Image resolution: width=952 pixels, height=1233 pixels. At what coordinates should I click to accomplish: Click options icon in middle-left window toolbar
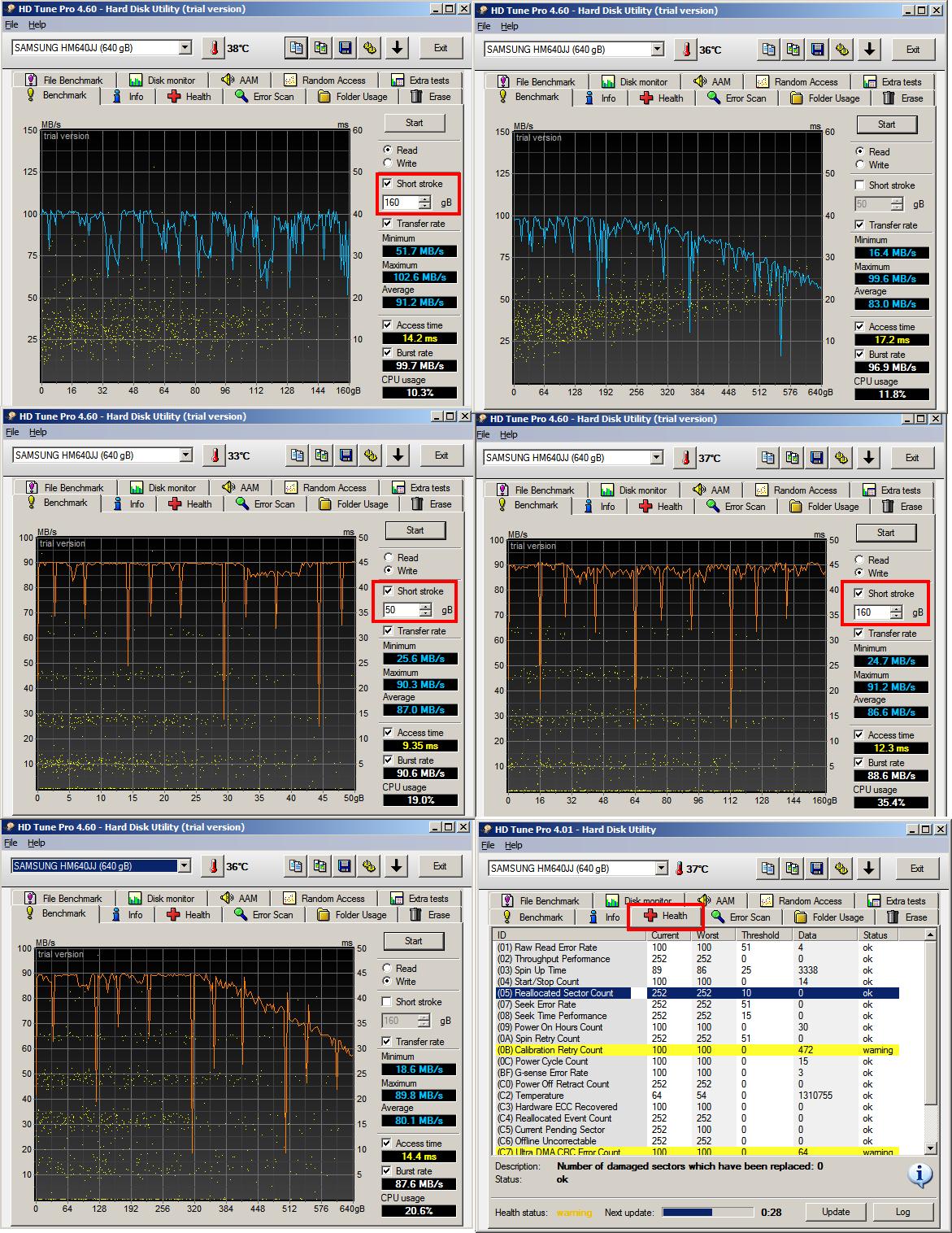point(371,455)
